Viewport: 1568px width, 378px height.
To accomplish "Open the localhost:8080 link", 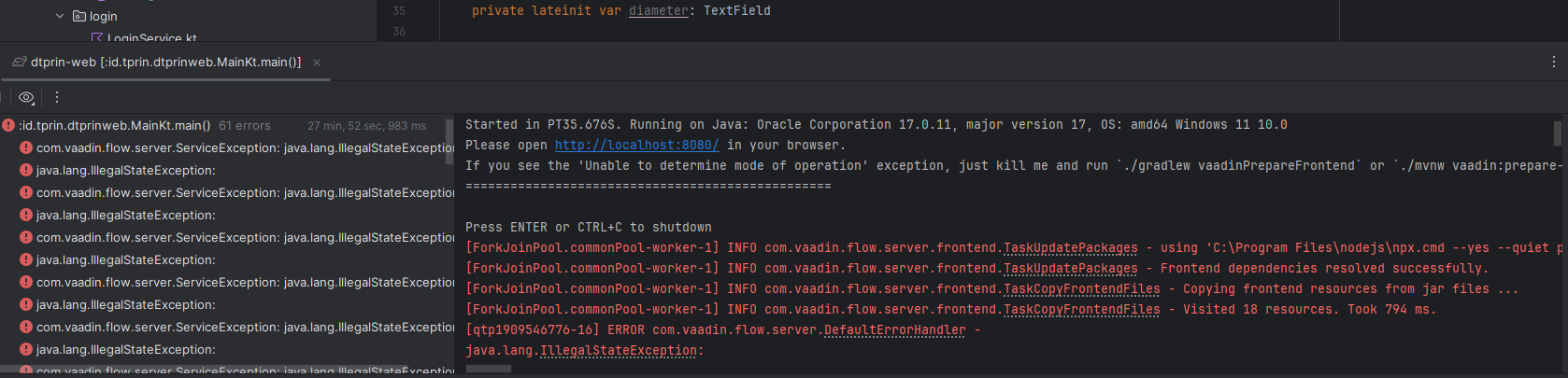I will [636, 146].
